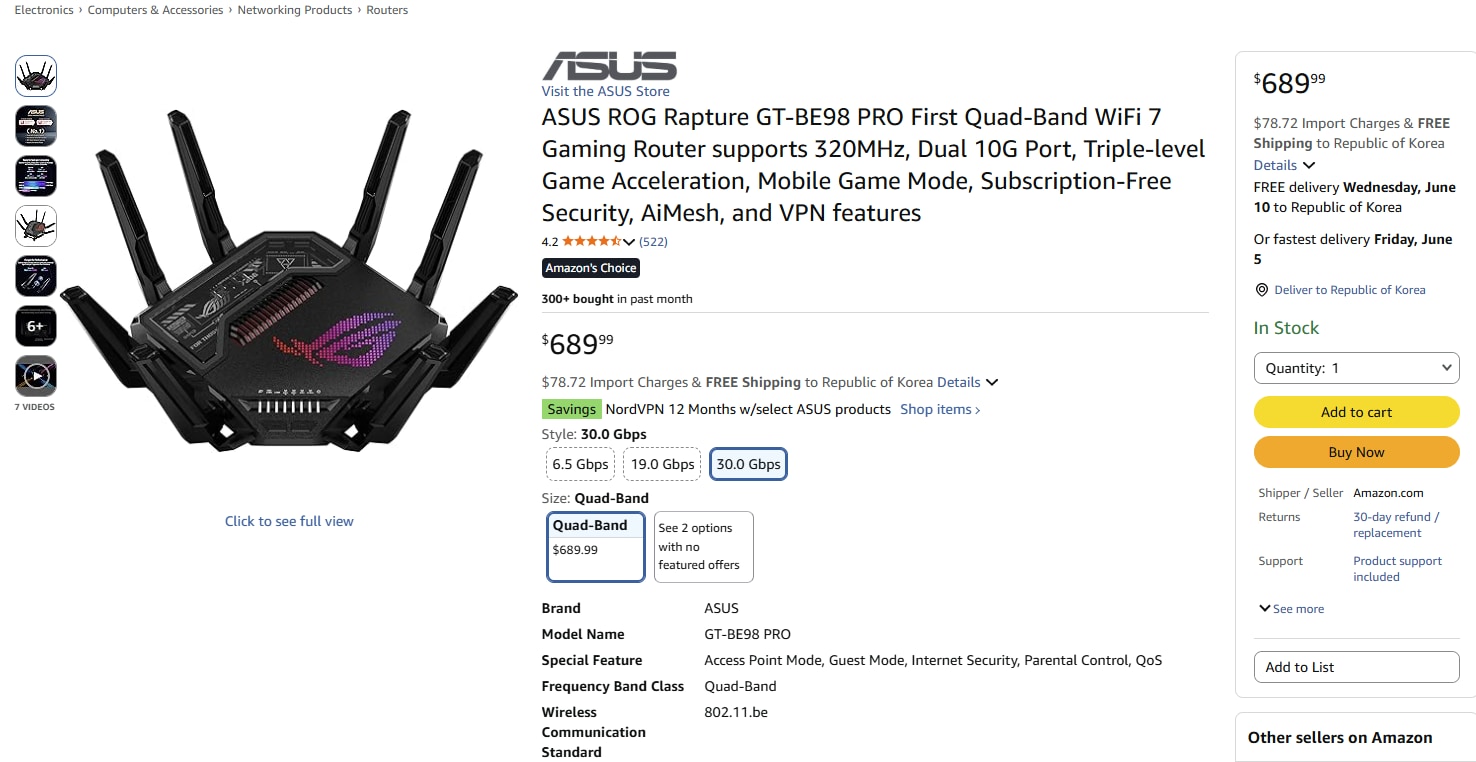The width and height of the screenshot is (1476, 762).
Task: Click the Buy Now button
Action: click(x=1357, y=452)
